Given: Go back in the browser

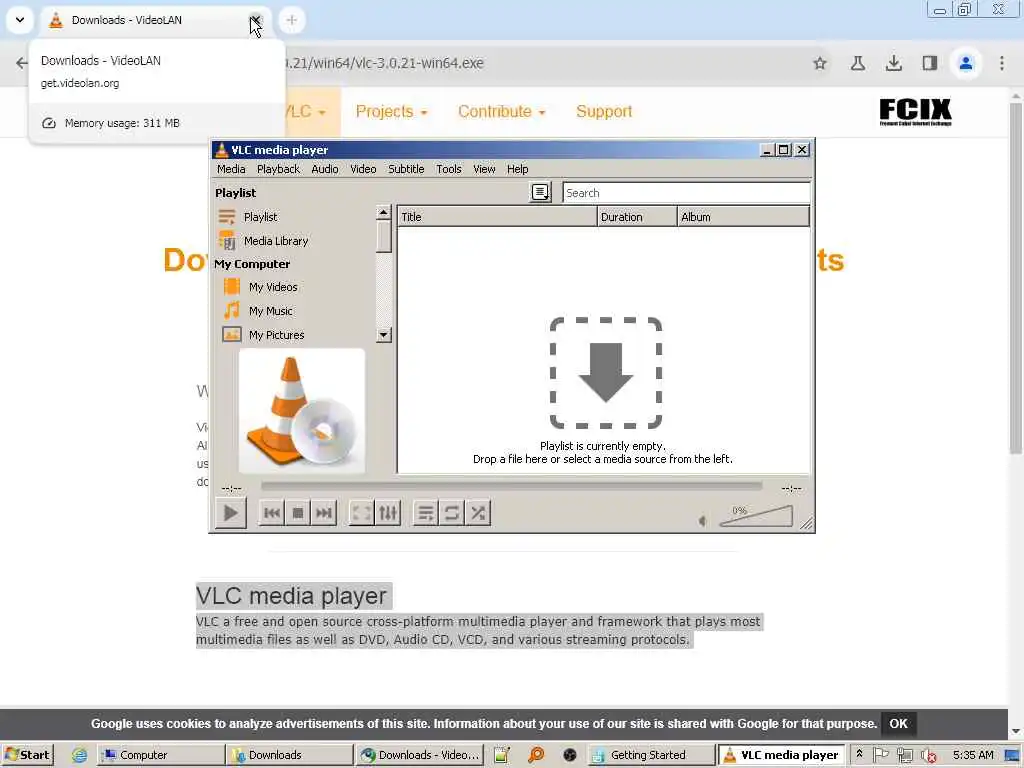Looking at the screenshot, I should tap(22, 63).
